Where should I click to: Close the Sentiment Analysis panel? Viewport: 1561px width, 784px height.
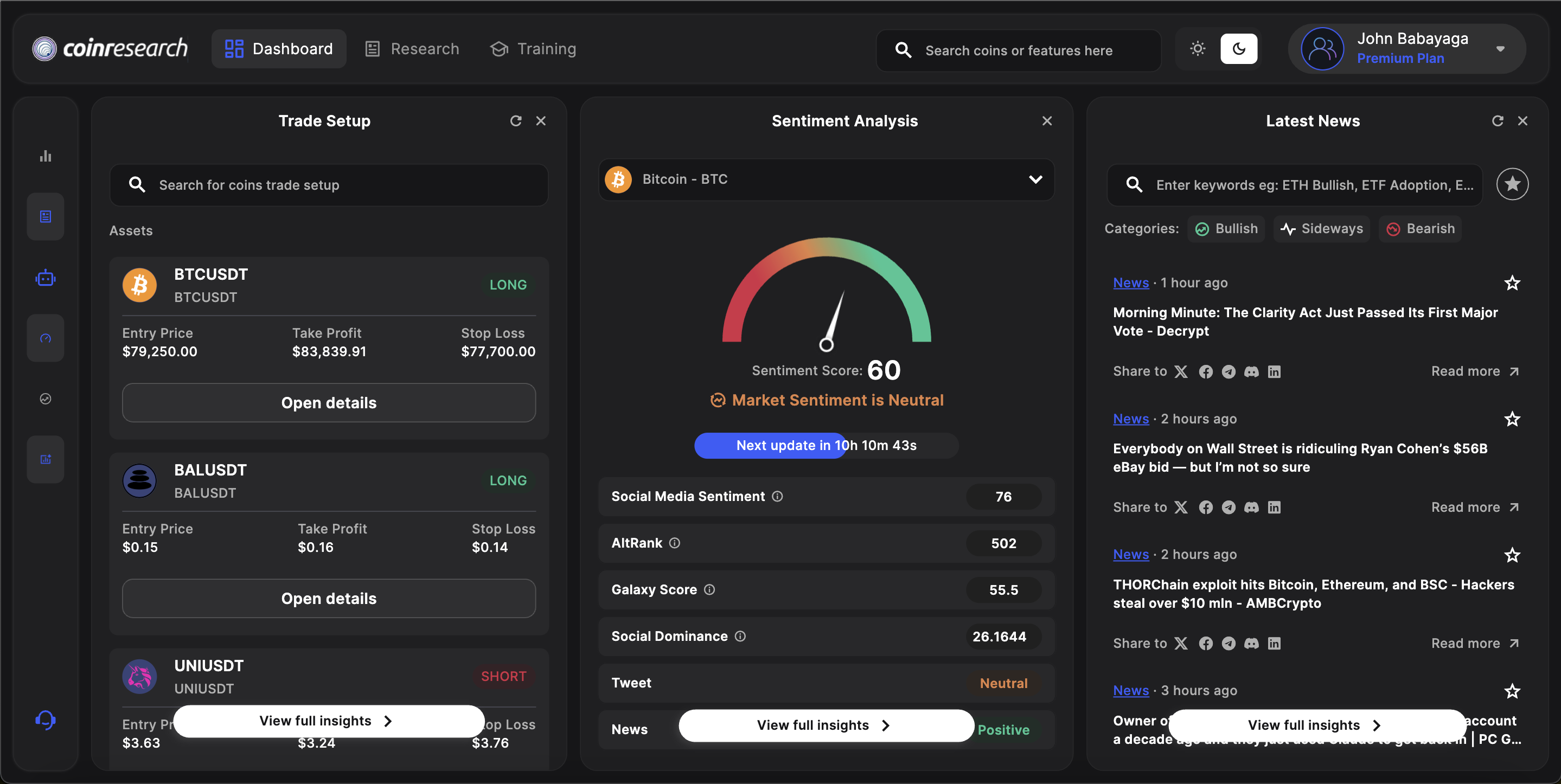click(1047, 121)
